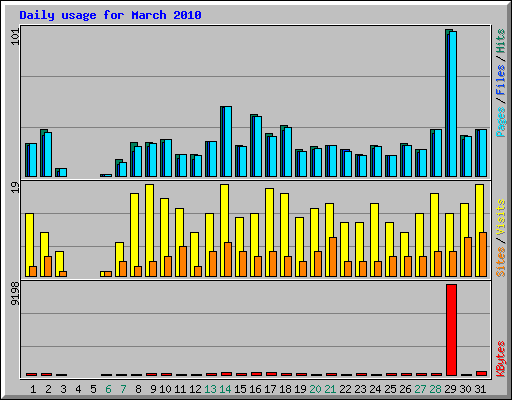Click the orange sites bar for day 21
This screenshot has width=512, height=400.
click(333, 257)
